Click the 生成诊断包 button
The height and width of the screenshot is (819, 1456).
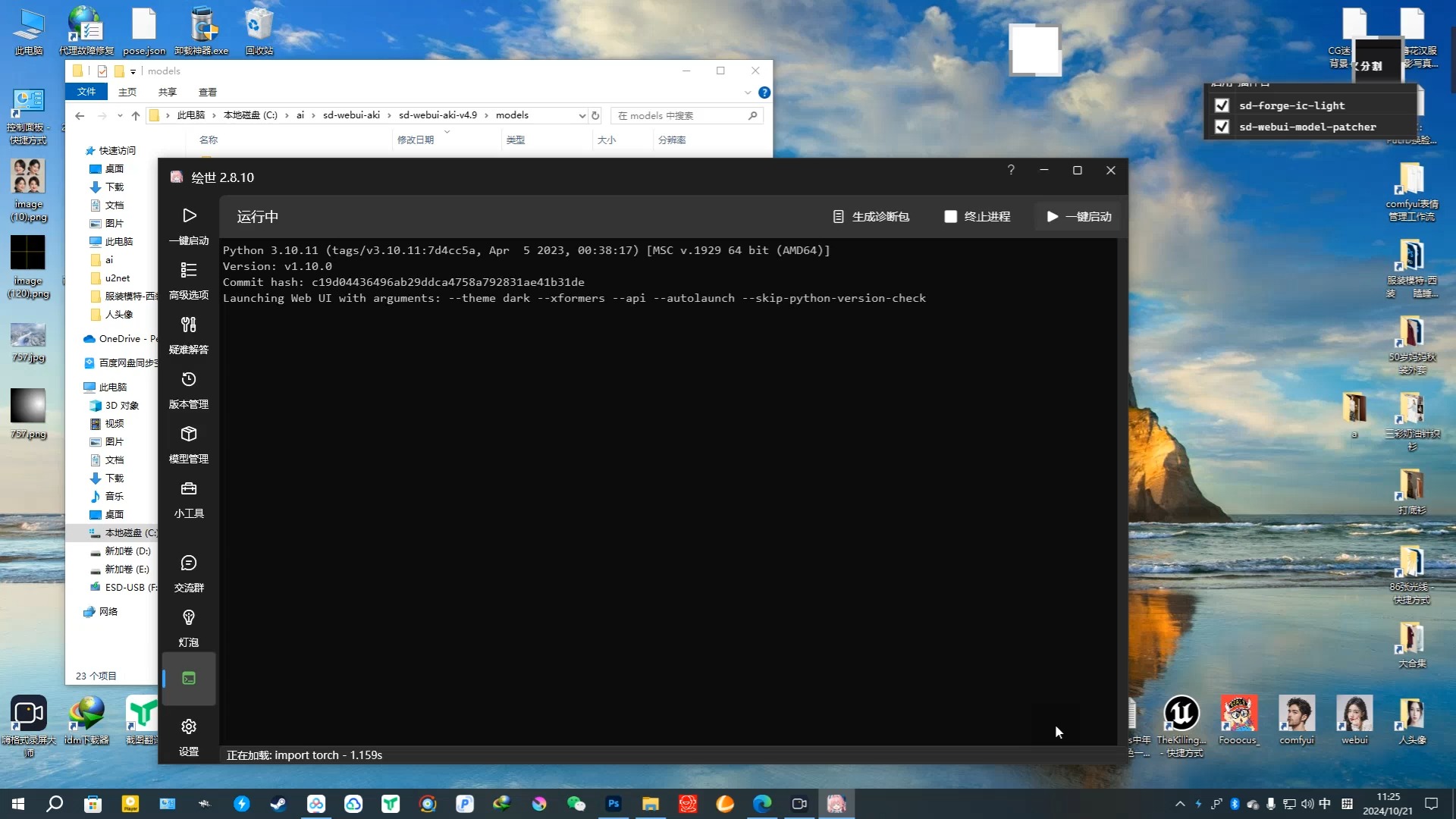871,217
